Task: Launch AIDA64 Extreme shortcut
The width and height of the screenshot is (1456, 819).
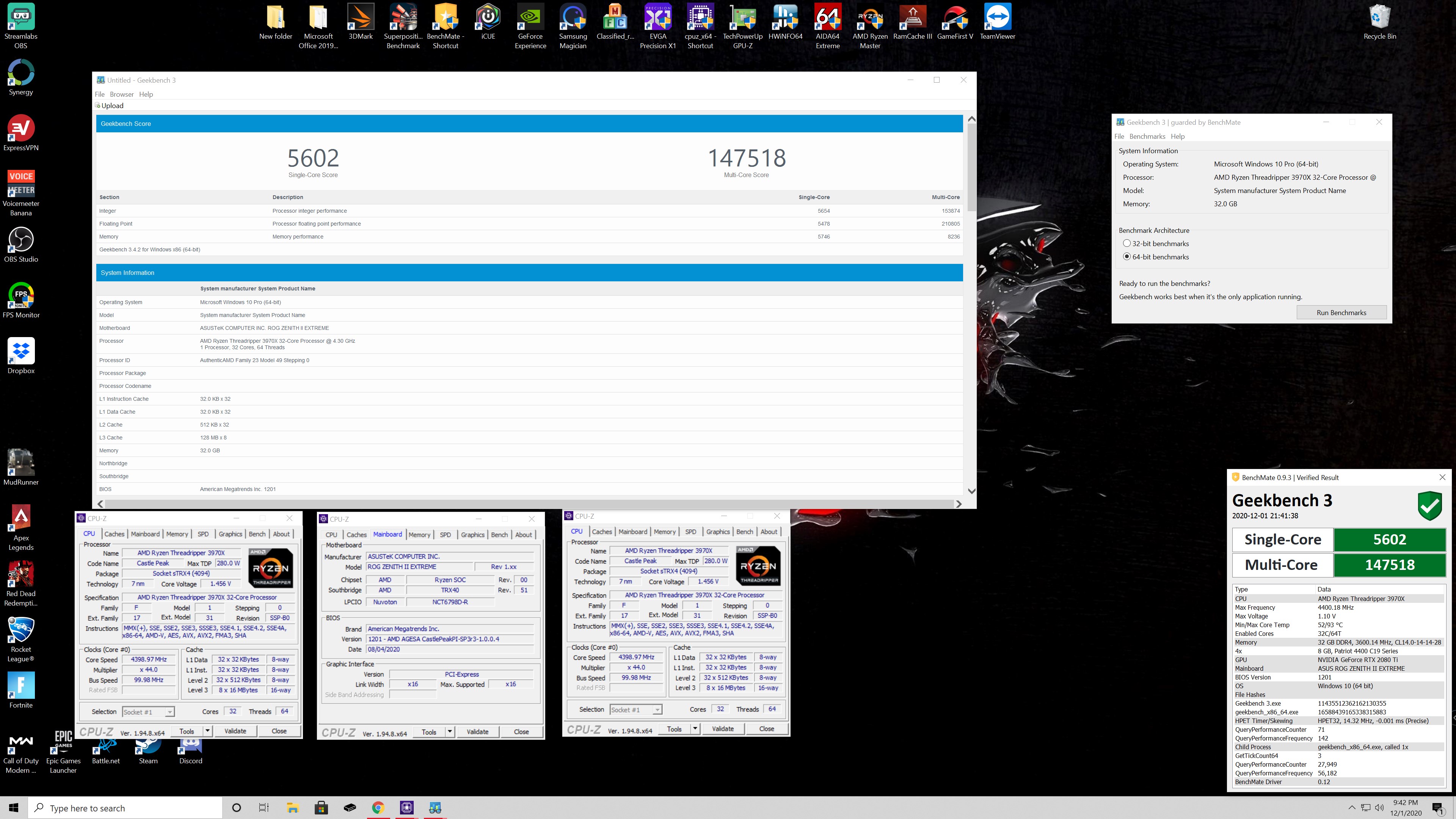Action: (x=827, y=25)
